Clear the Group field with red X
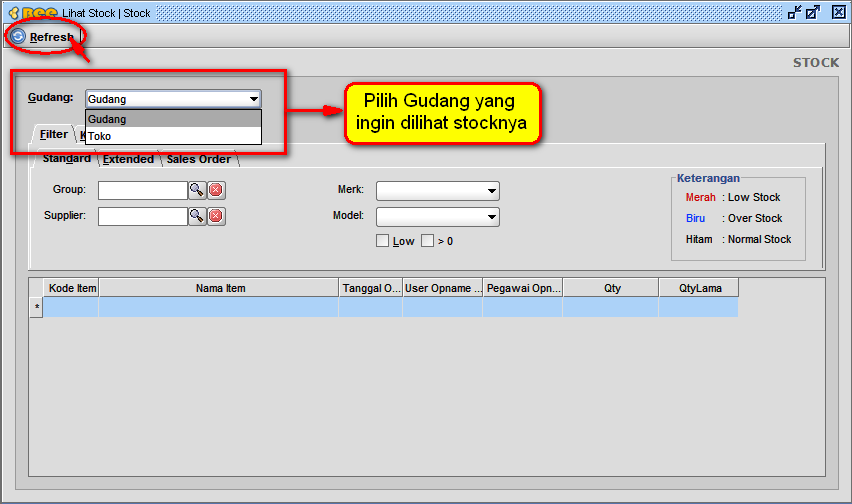The width and height of the screenshot is (852, 504). coord(216,190)
